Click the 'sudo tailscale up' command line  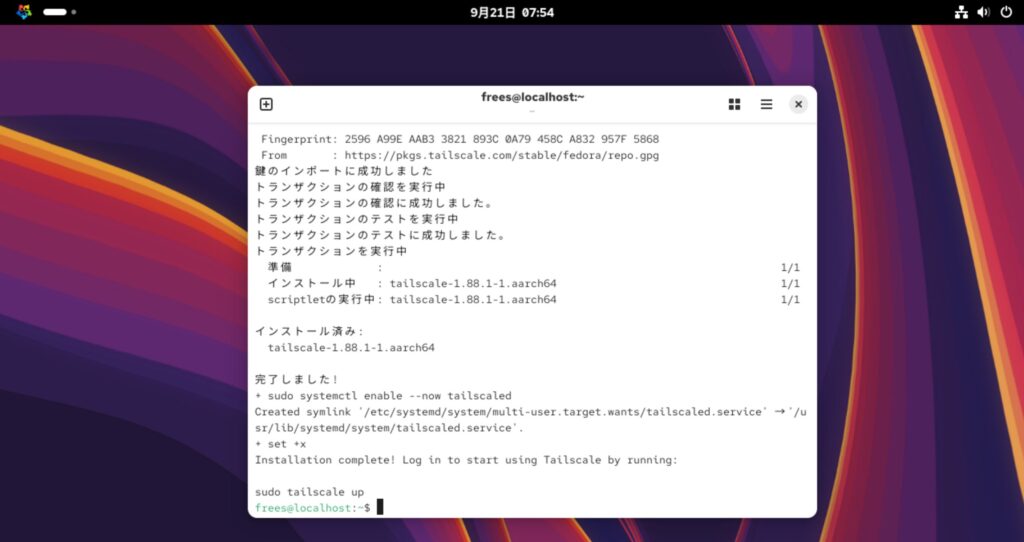tap(309, 492)
